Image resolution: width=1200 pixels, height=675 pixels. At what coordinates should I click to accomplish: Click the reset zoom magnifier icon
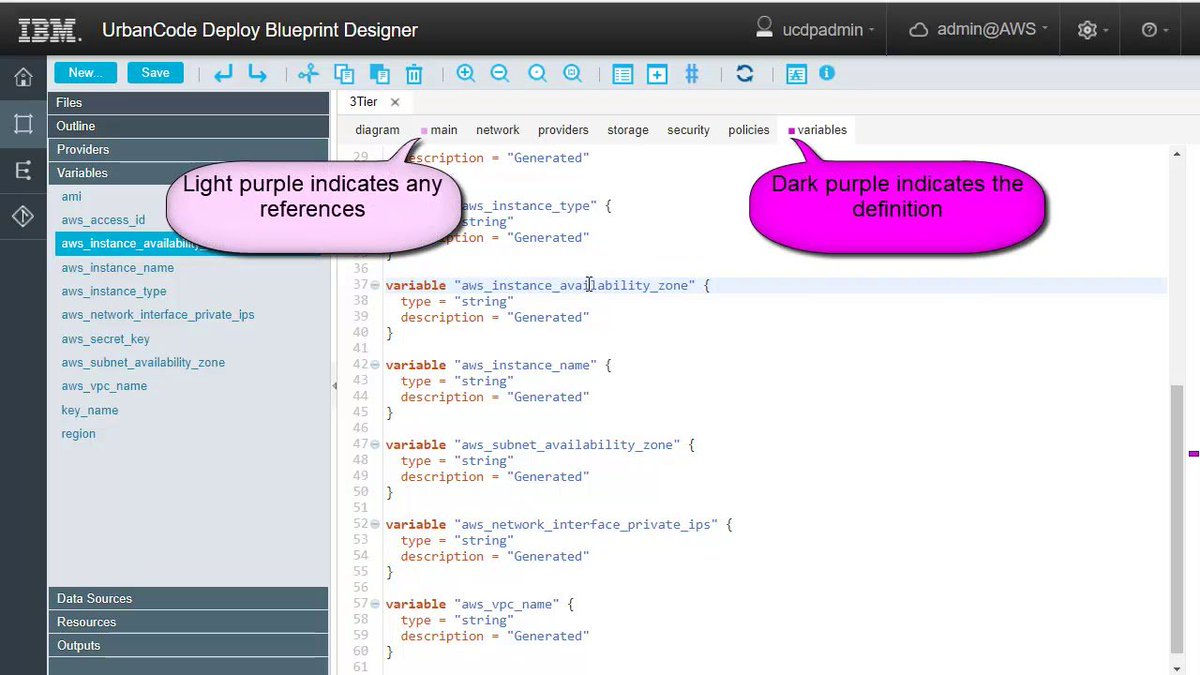537,73
